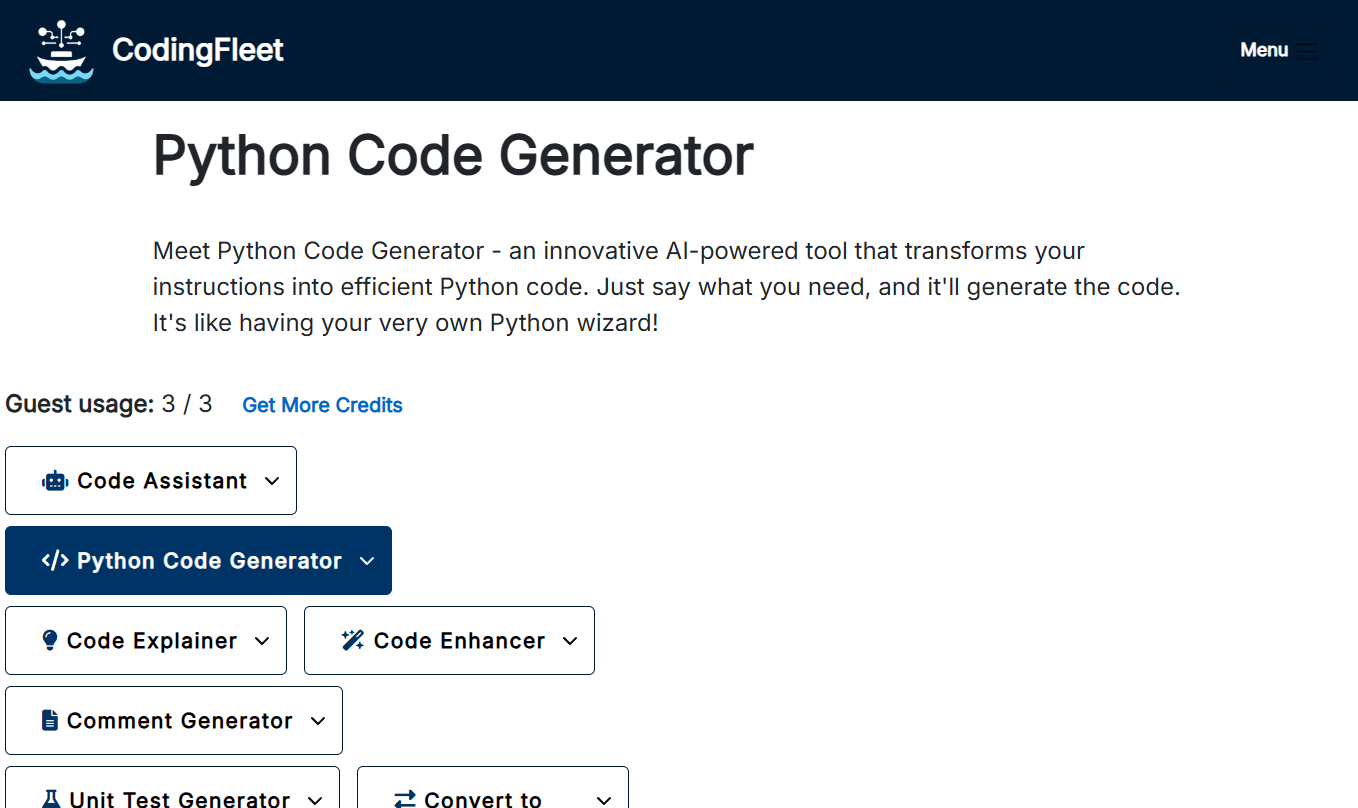Image resolution: width=1358 pixels, height=808 pixels.
Task: Click the document icon on Comment Generator
Action: click(50, 721)
